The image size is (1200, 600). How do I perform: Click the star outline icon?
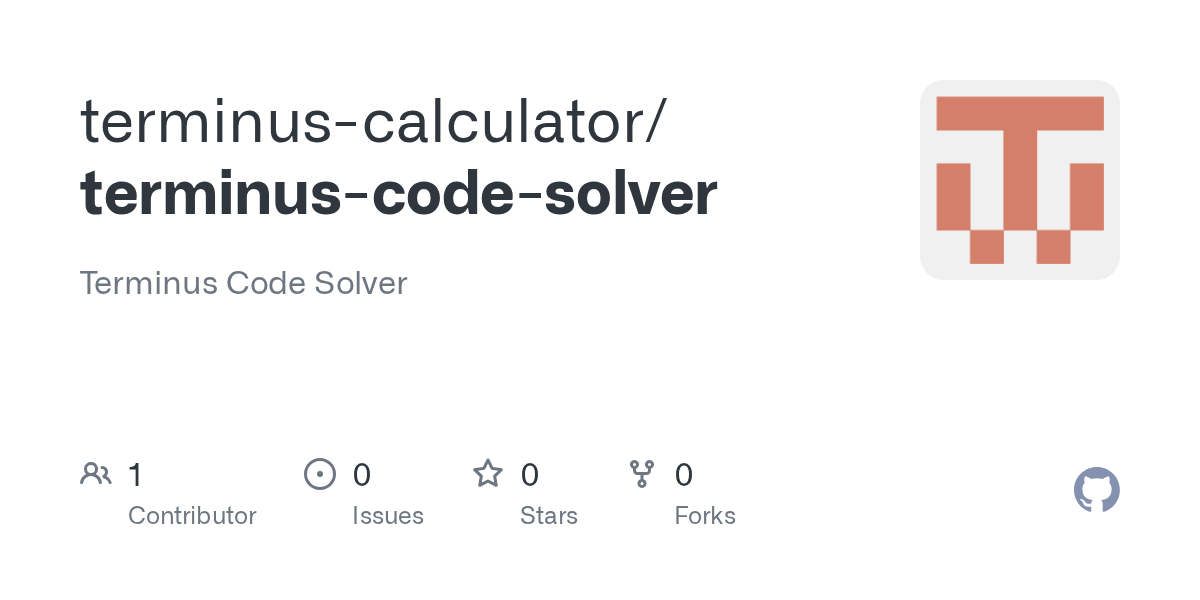(x=488, y=473)
